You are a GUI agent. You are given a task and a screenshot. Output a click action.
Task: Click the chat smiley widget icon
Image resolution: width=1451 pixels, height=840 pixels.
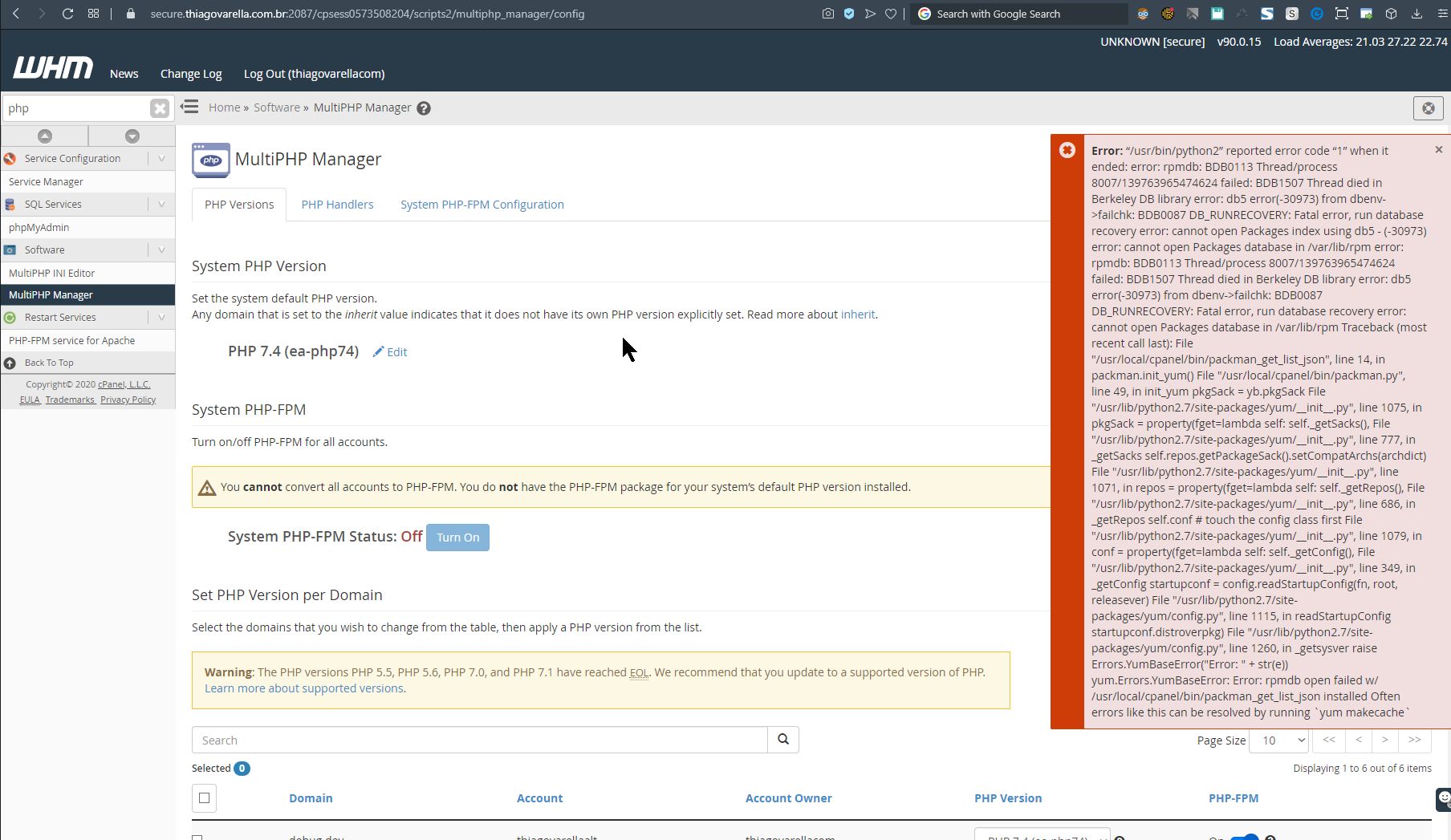[x=1443, y=799]
